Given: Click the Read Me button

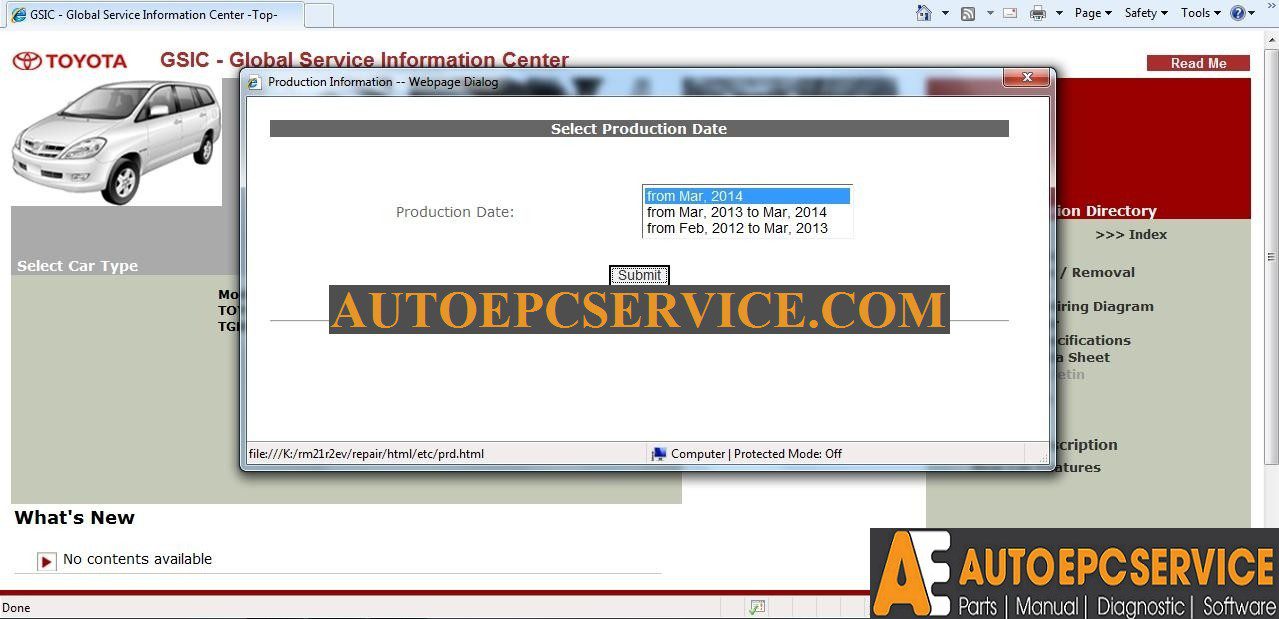Looking at the screenshot, I should click(1198, 63).
